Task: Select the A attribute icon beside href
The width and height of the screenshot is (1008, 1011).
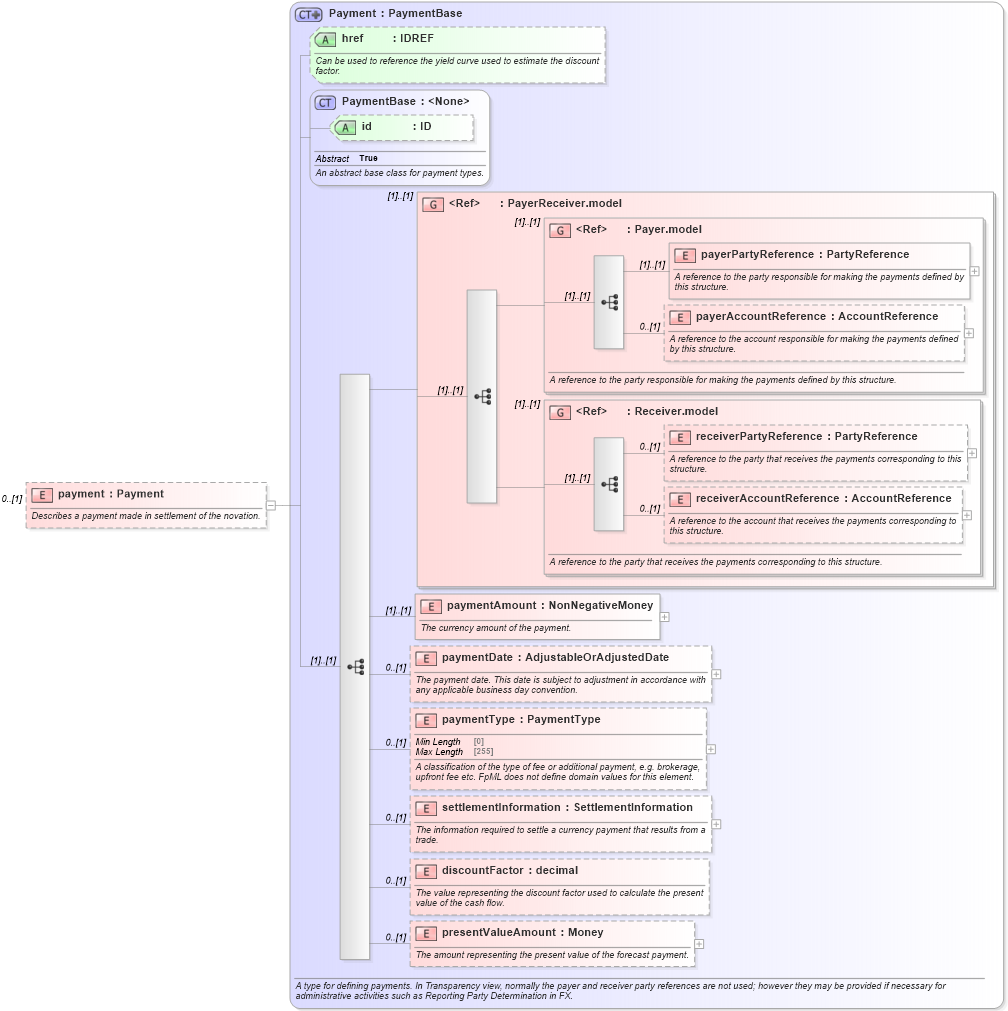Action: 326,39
